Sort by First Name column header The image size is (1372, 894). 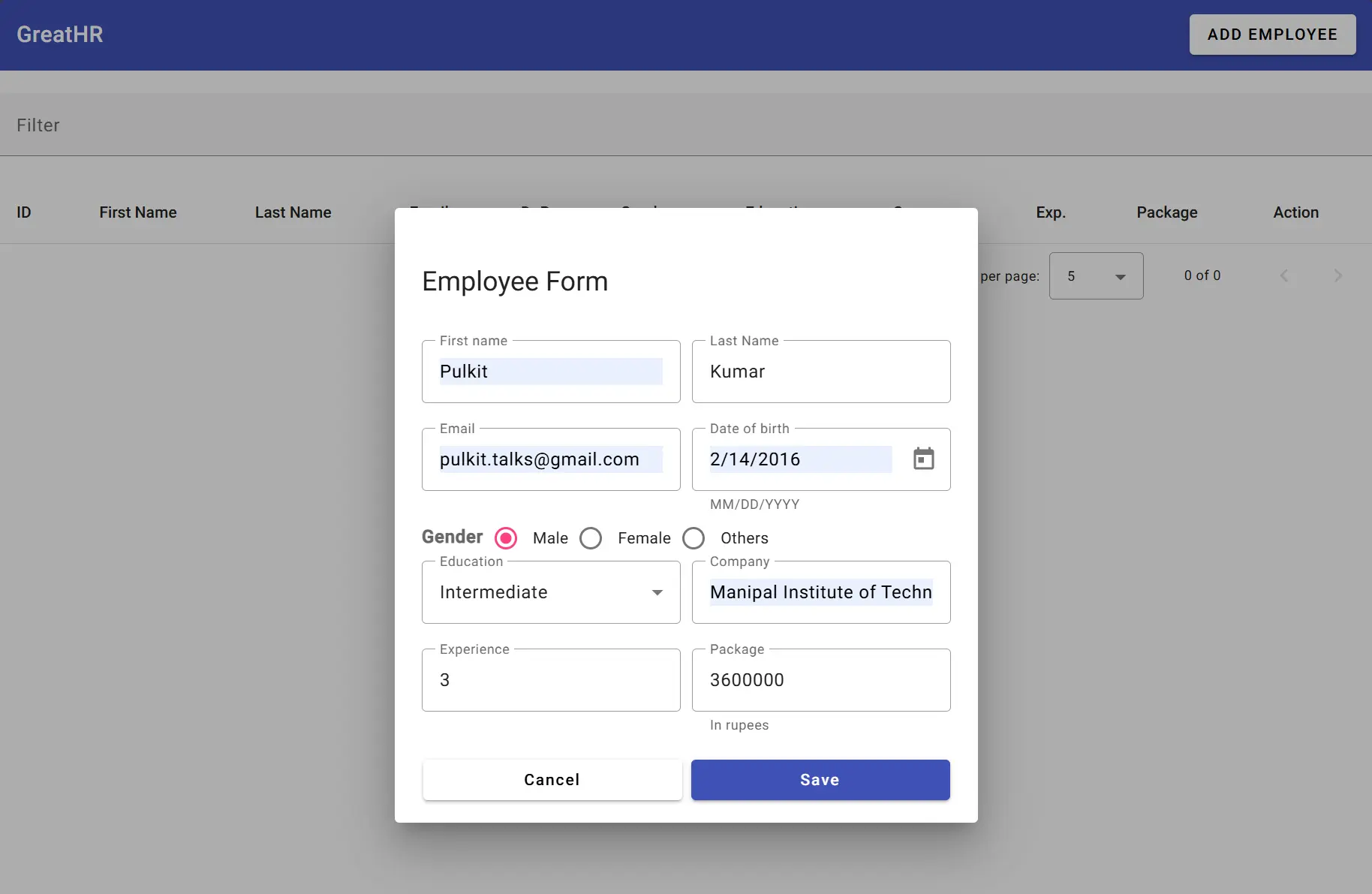point(138,212)
